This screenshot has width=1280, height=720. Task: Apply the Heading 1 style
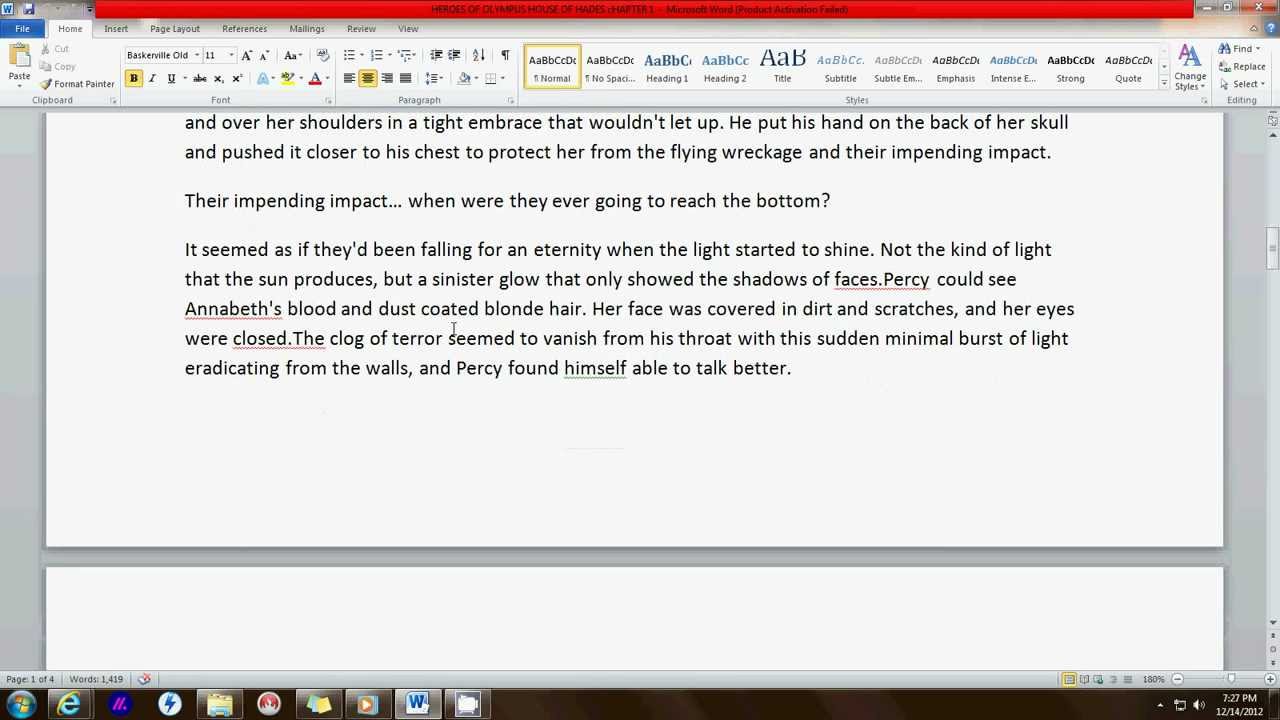[x=667, y=68]
